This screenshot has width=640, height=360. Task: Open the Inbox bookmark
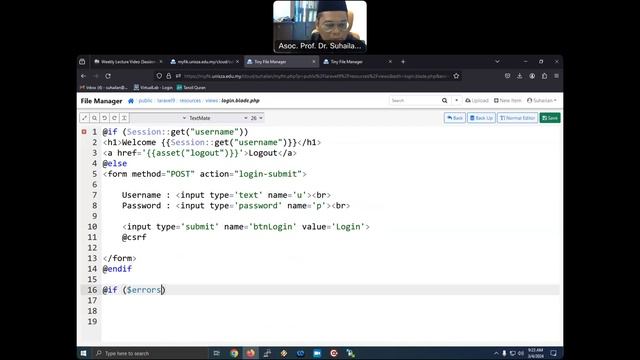(x=104, y=87)
